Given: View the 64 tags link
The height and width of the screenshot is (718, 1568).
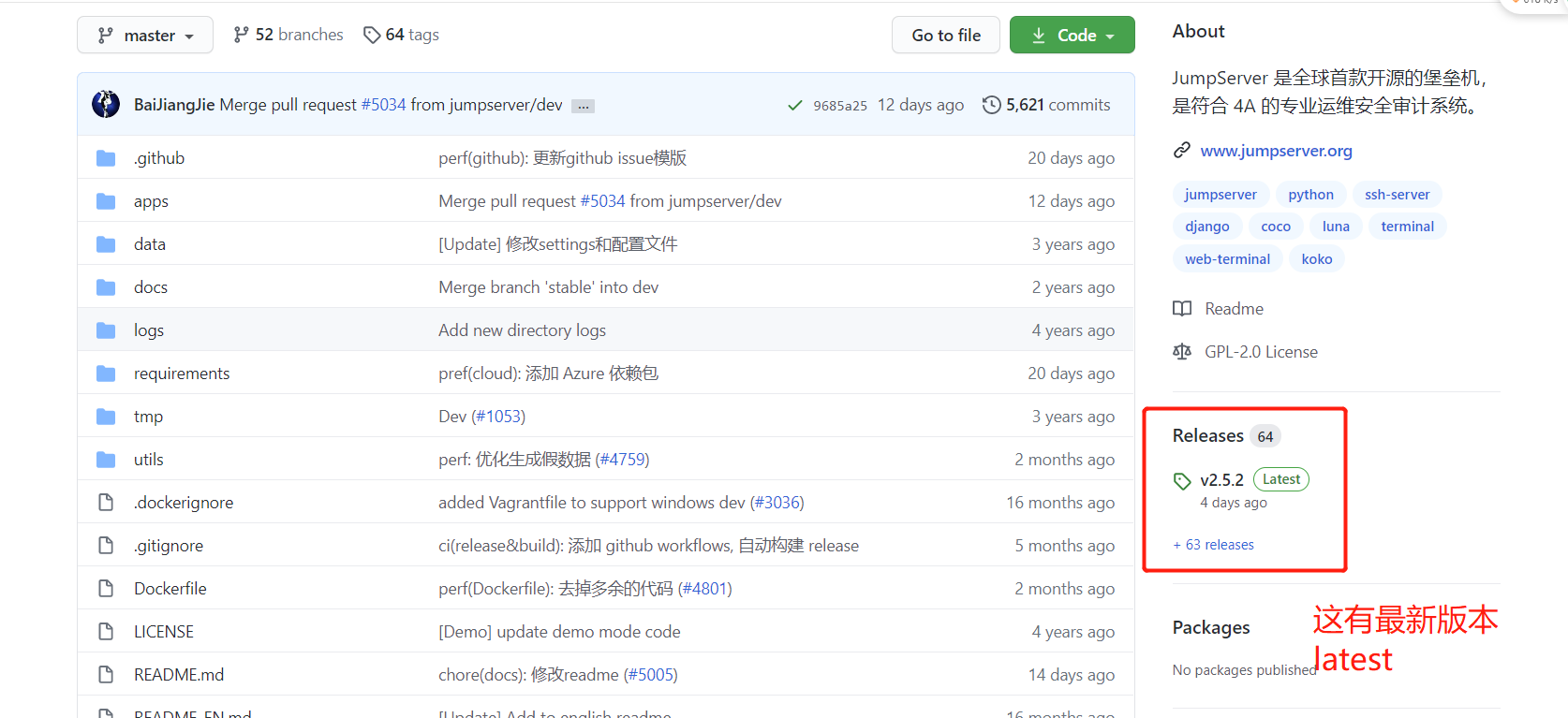Looking at the screenshot, I should 401,35.
